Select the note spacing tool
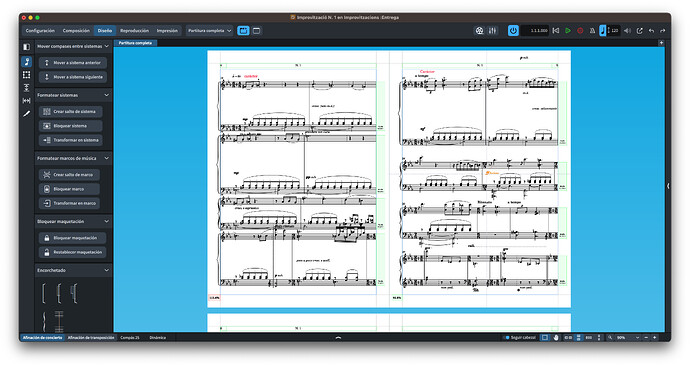Image resolution: width=690 pixels, height=367 pixels. click(26, 101)
